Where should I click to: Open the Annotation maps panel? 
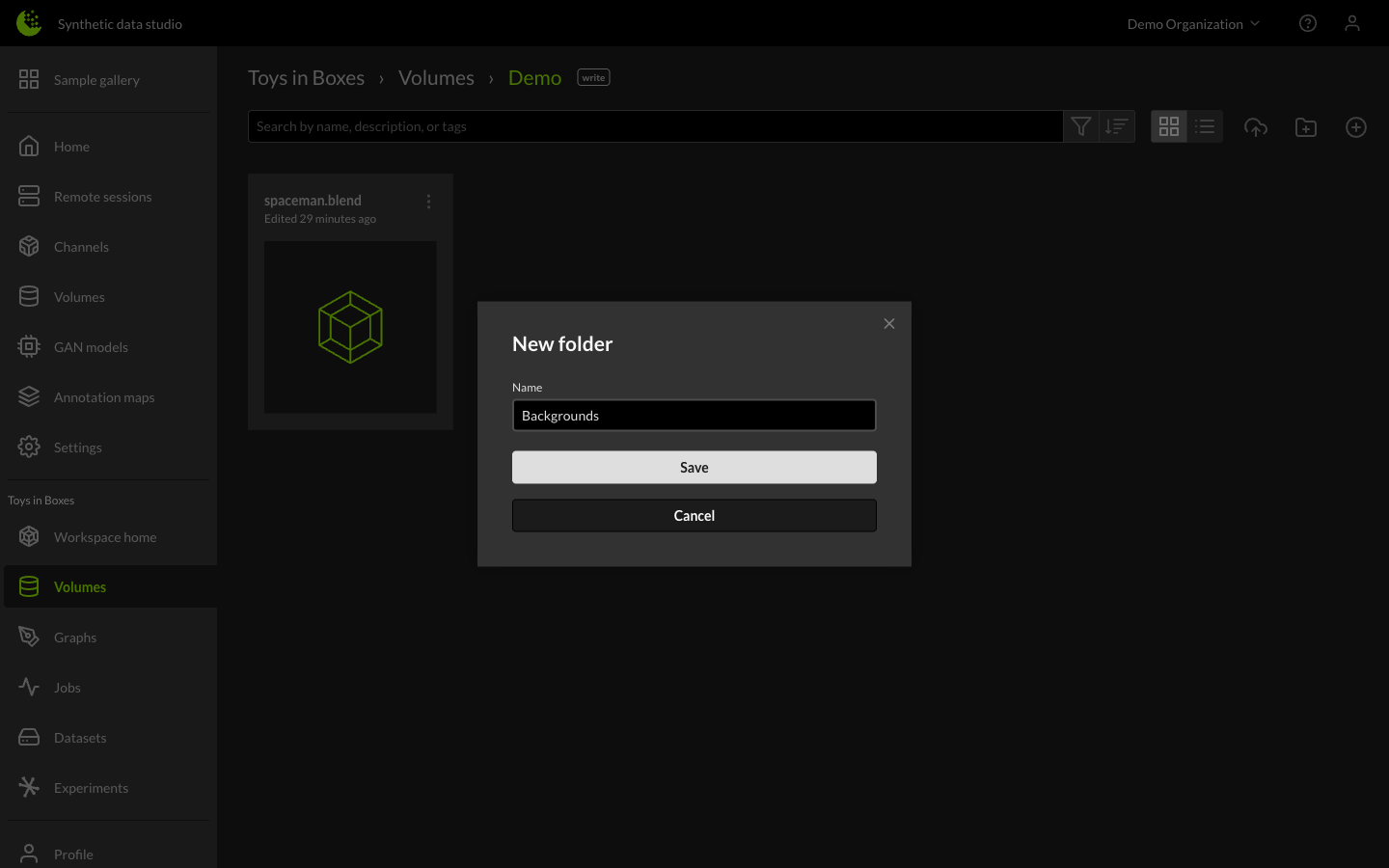(x=104, y=396)
